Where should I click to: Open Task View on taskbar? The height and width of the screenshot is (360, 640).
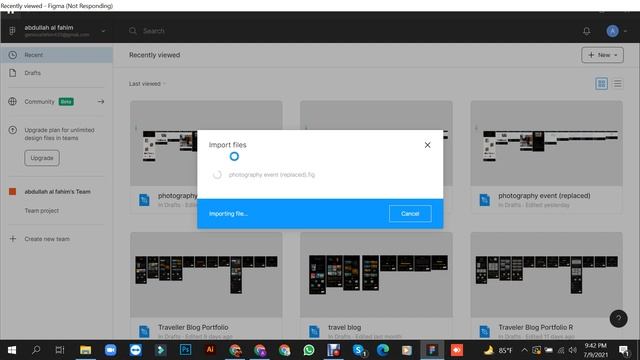[60, 350]
